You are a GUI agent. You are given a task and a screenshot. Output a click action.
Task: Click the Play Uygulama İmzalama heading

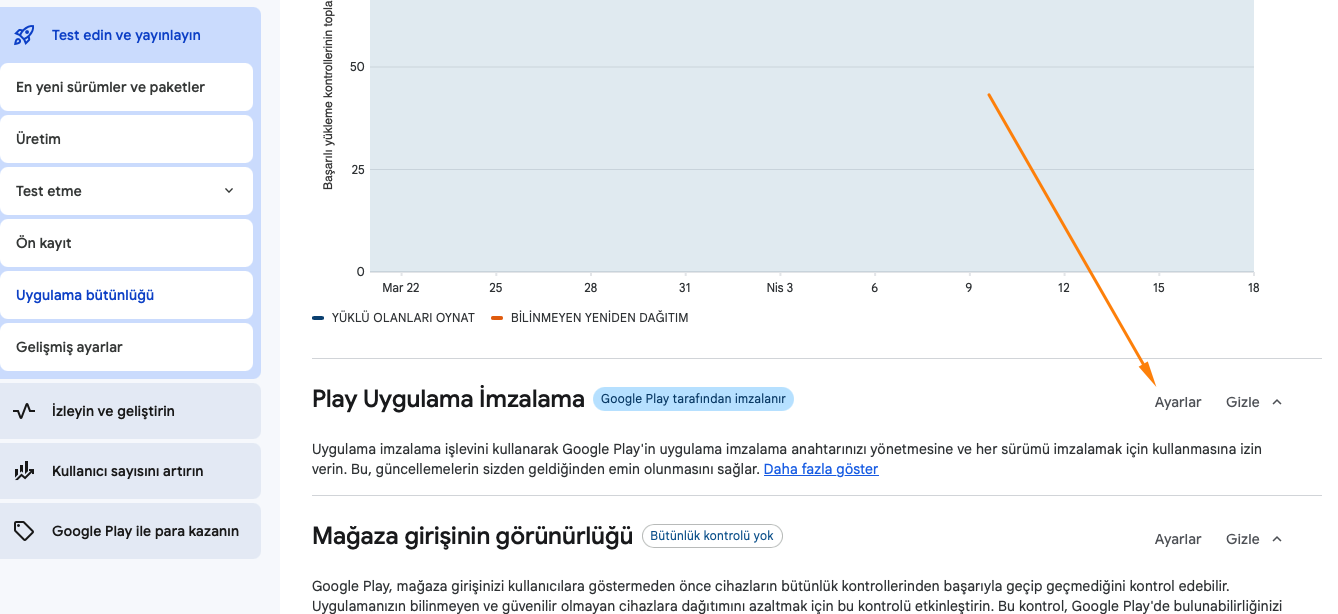[x=448, y=399]
